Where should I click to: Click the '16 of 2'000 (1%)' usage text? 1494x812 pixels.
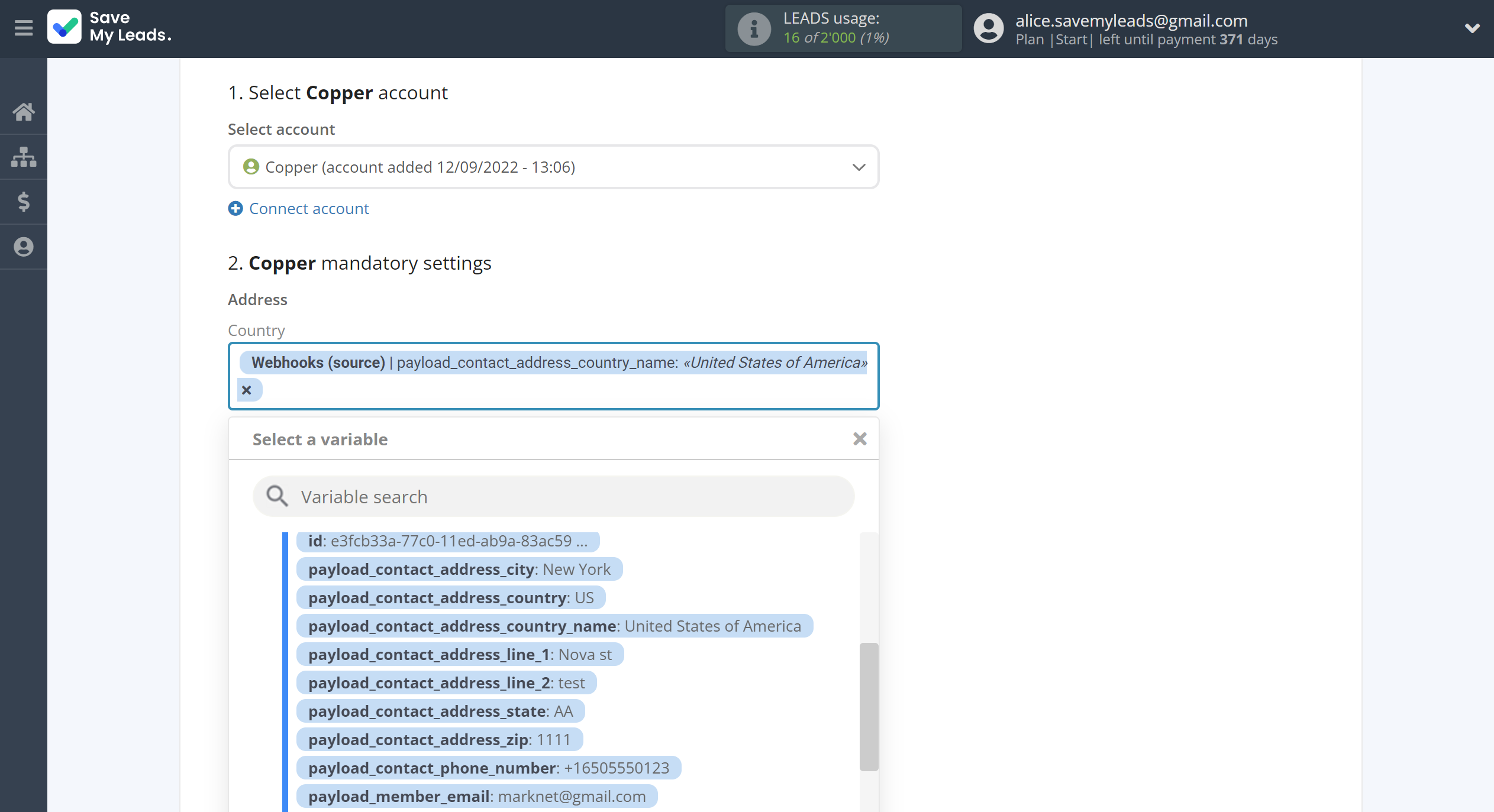836,38
